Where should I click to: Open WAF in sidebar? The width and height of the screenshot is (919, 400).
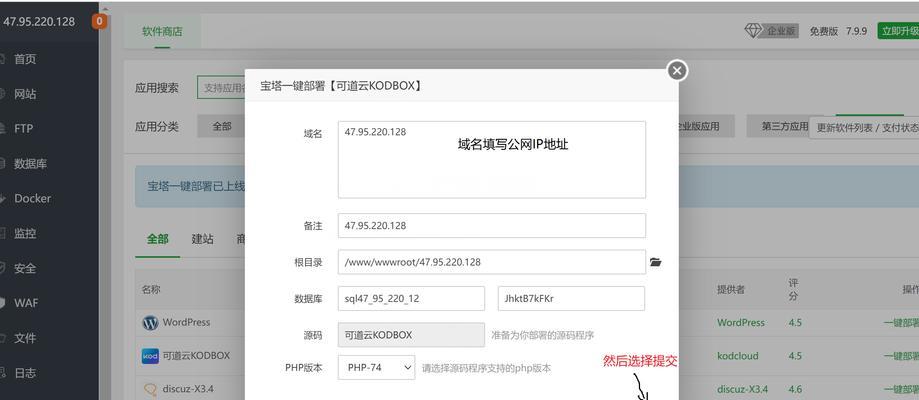coord(26,303)
